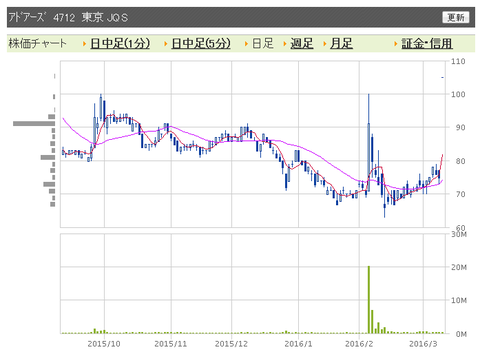Viewport: 480px width, 363px height.
Task: Click orange arrow before 日足
Action: [246, 44]
